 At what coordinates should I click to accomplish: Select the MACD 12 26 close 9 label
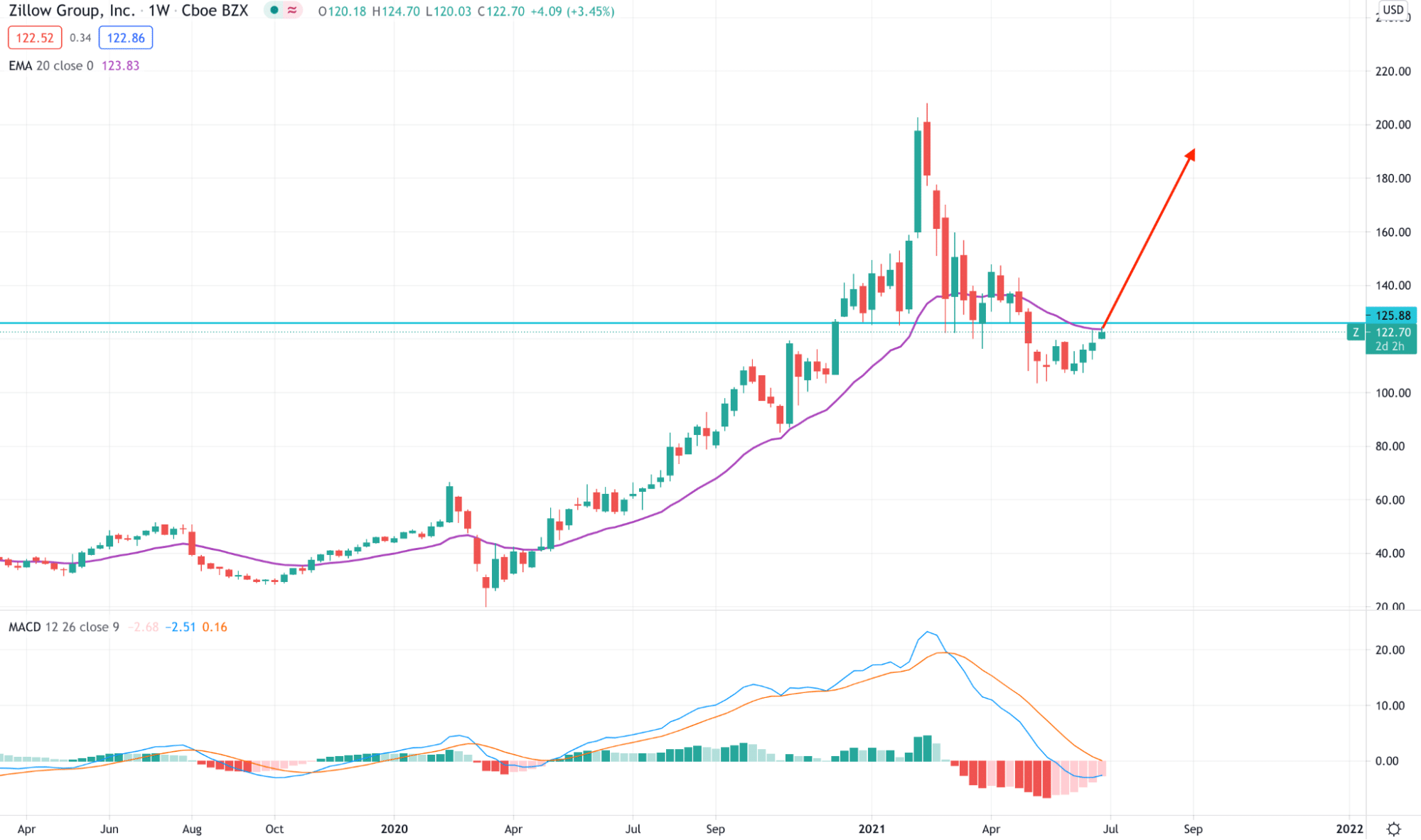coord(64,627)
